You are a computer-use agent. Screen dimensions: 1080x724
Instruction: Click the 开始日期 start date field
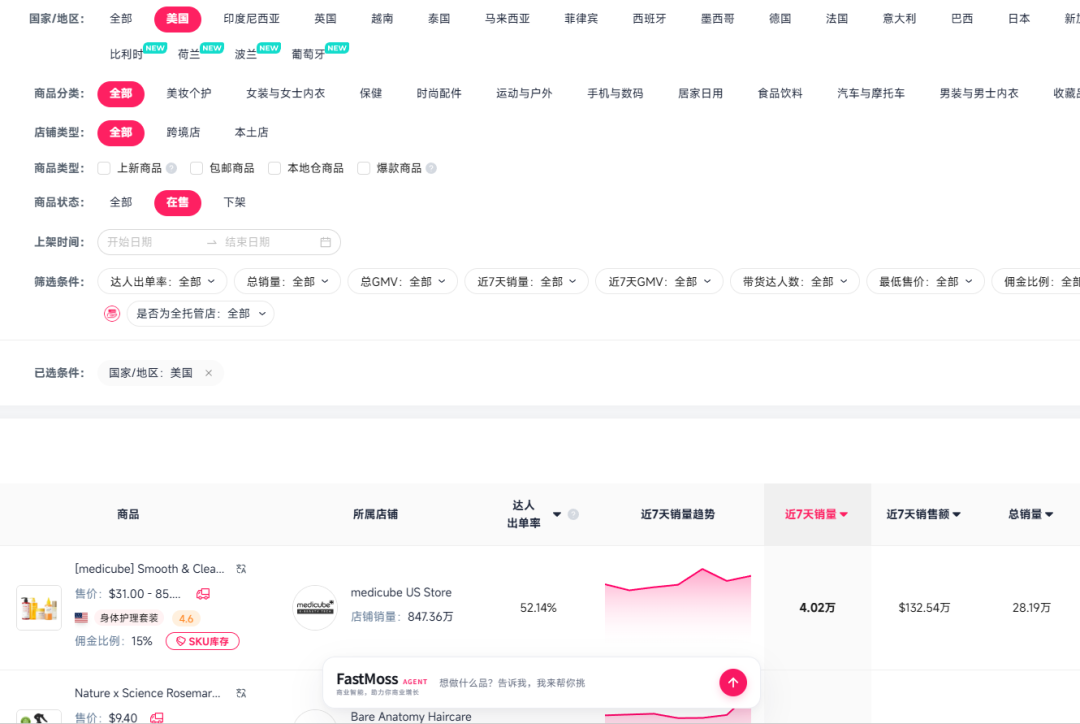tap(152, 242)
